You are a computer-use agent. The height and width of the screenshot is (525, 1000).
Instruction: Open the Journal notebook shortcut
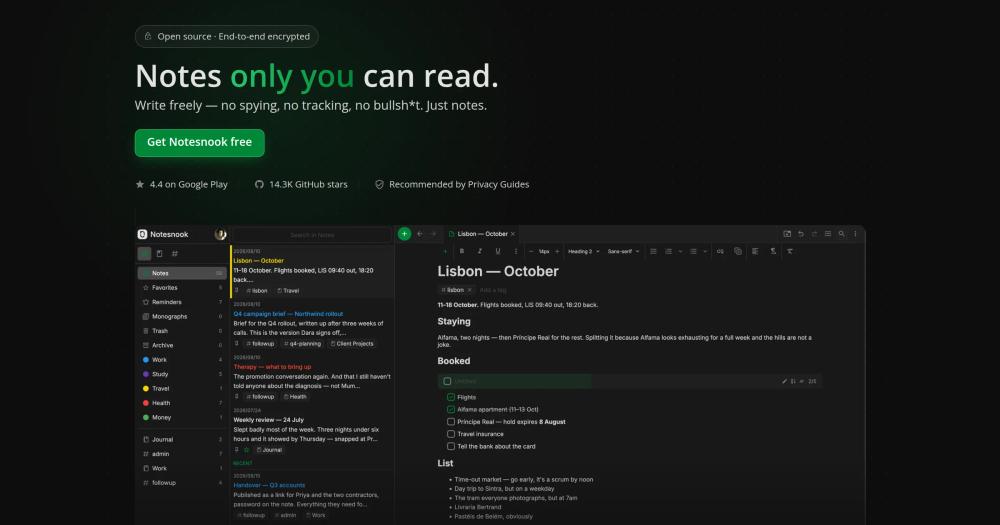tap(182, 440)
